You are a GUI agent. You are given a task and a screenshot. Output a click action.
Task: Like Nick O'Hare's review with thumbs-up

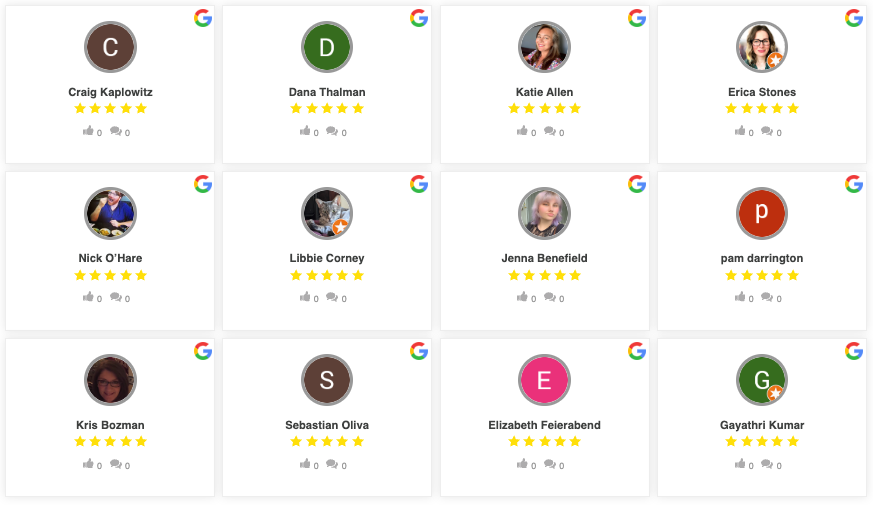88,297
